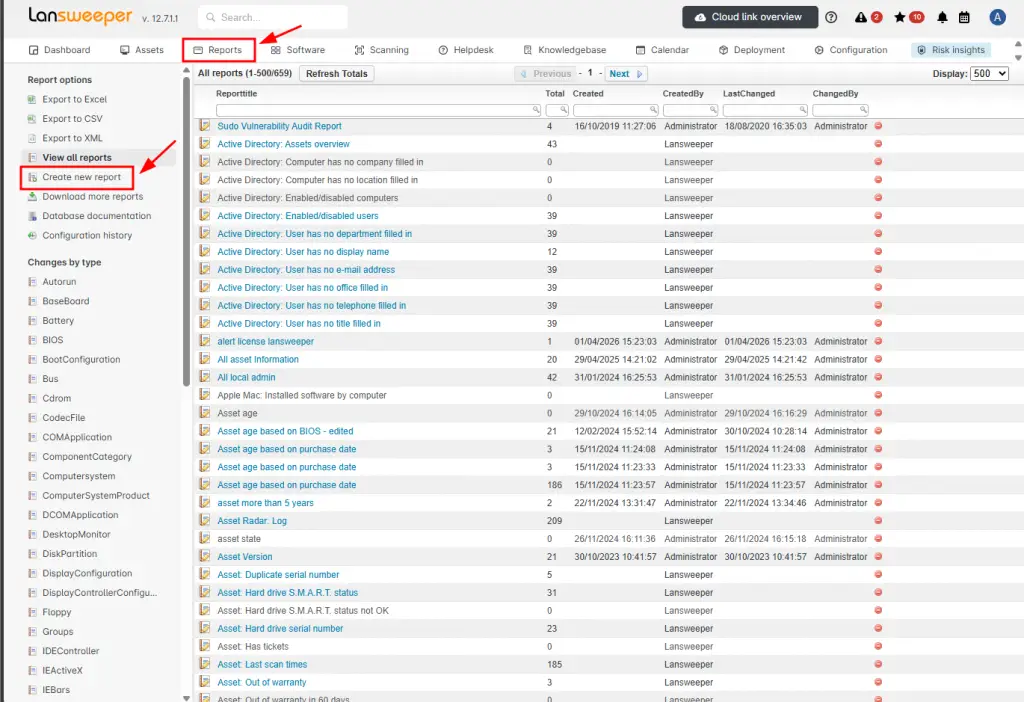Open the notifications bell icon
Viewport: 1024px width, 702px height.
click(942, 18)
